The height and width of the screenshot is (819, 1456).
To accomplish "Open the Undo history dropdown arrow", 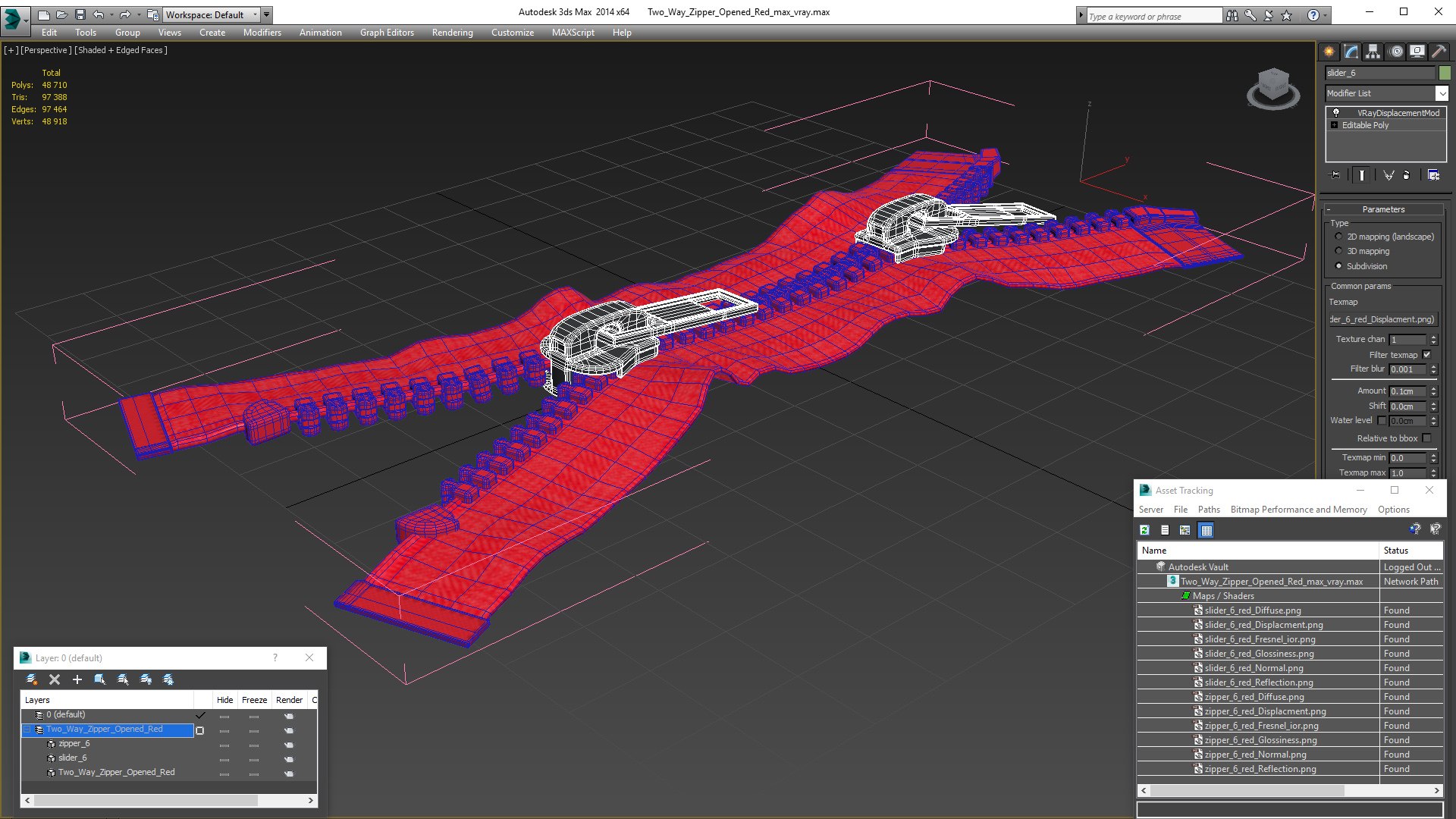I will 111,14.
